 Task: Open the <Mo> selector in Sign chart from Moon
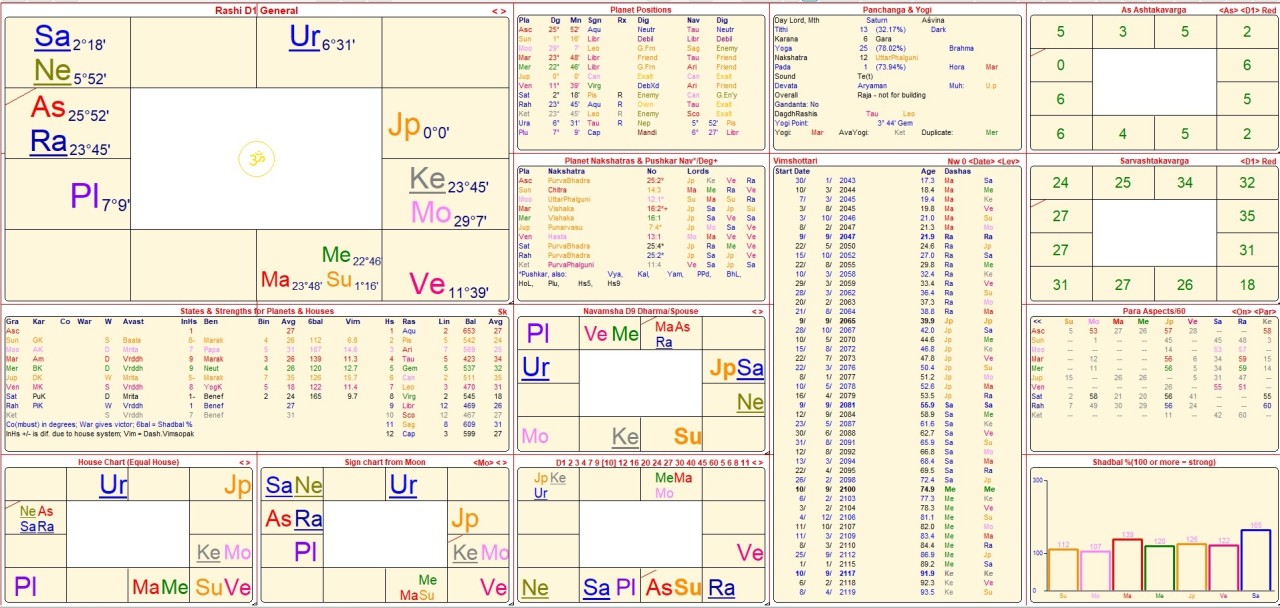coord(482,462)
